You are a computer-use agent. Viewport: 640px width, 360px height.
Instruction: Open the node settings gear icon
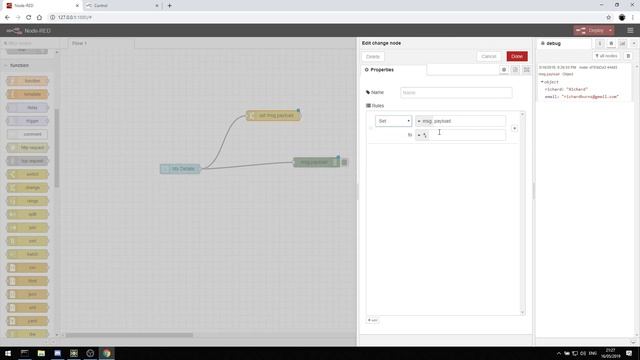(504, 70)
